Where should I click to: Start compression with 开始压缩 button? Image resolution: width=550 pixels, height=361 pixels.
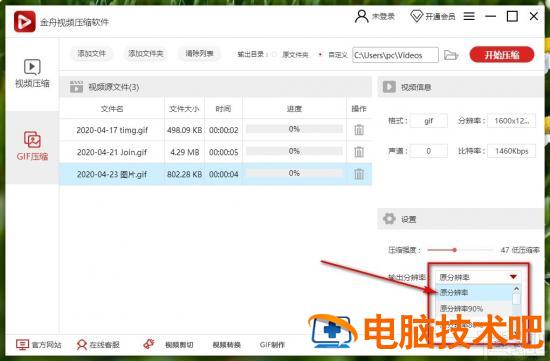(x=502, y=55)
